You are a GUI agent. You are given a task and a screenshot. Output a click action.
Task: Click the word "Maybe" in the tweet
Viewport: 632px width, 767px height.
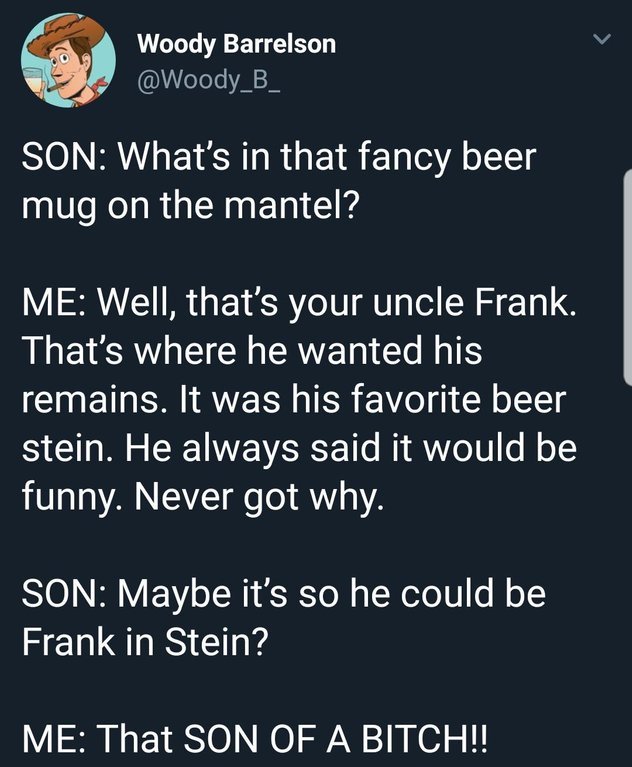[195, 597]
